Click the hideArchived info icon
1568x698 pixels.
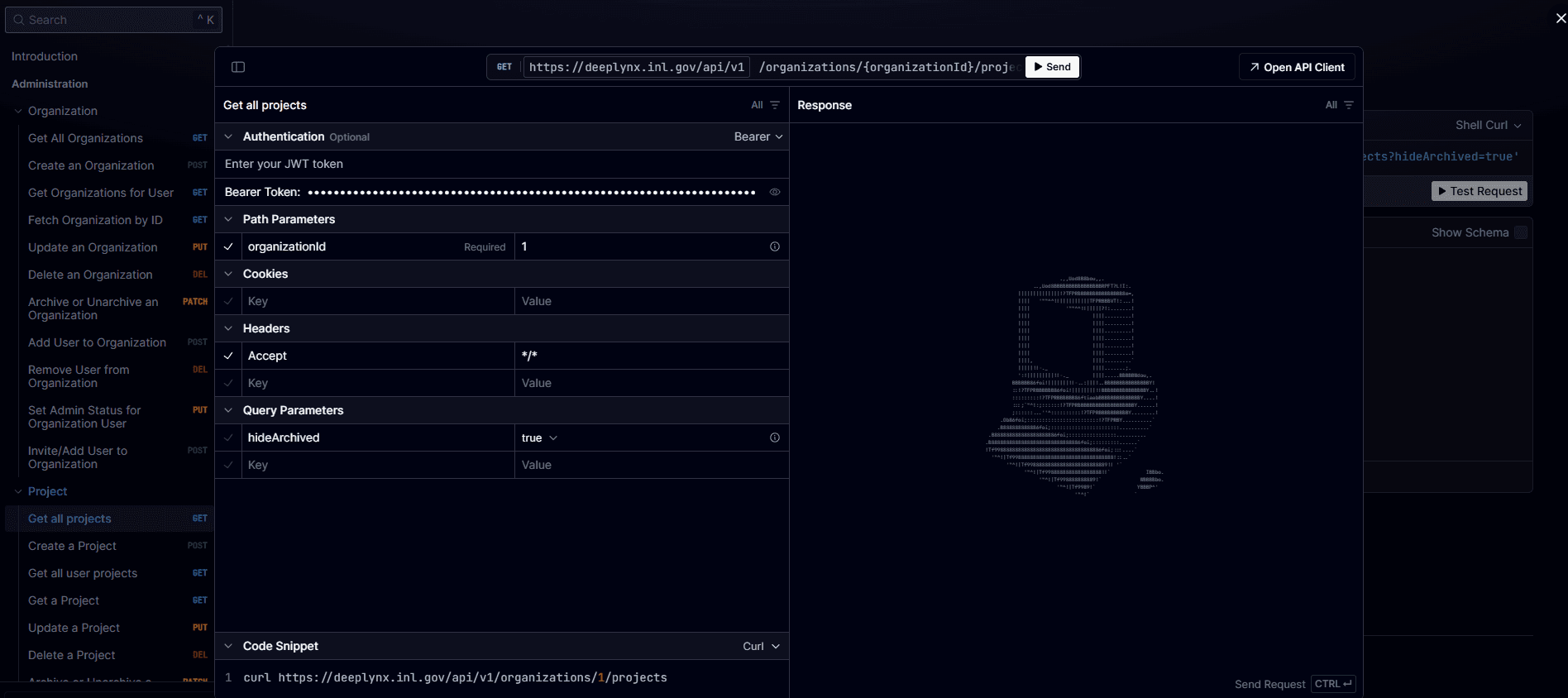[775, 437]
